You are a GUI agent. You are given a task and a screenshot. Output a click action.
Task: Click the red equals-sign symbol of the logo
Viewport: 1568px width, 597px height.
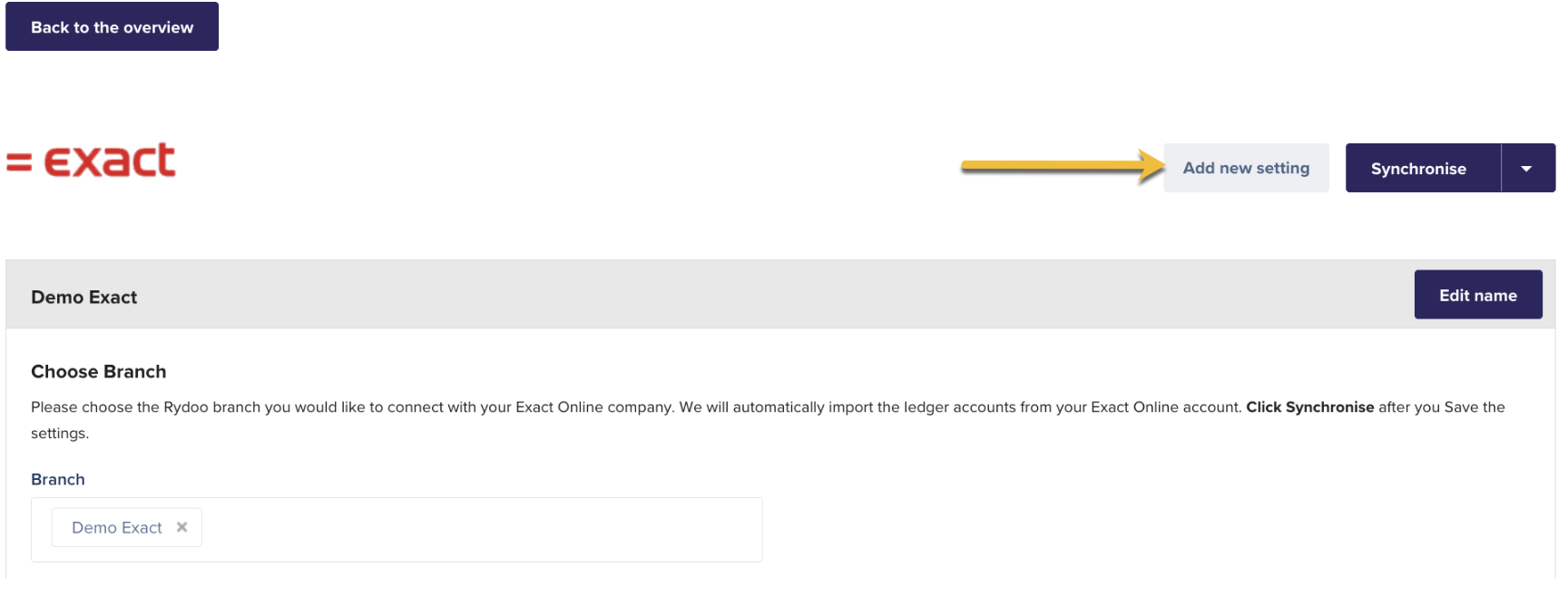pos(19,162)
